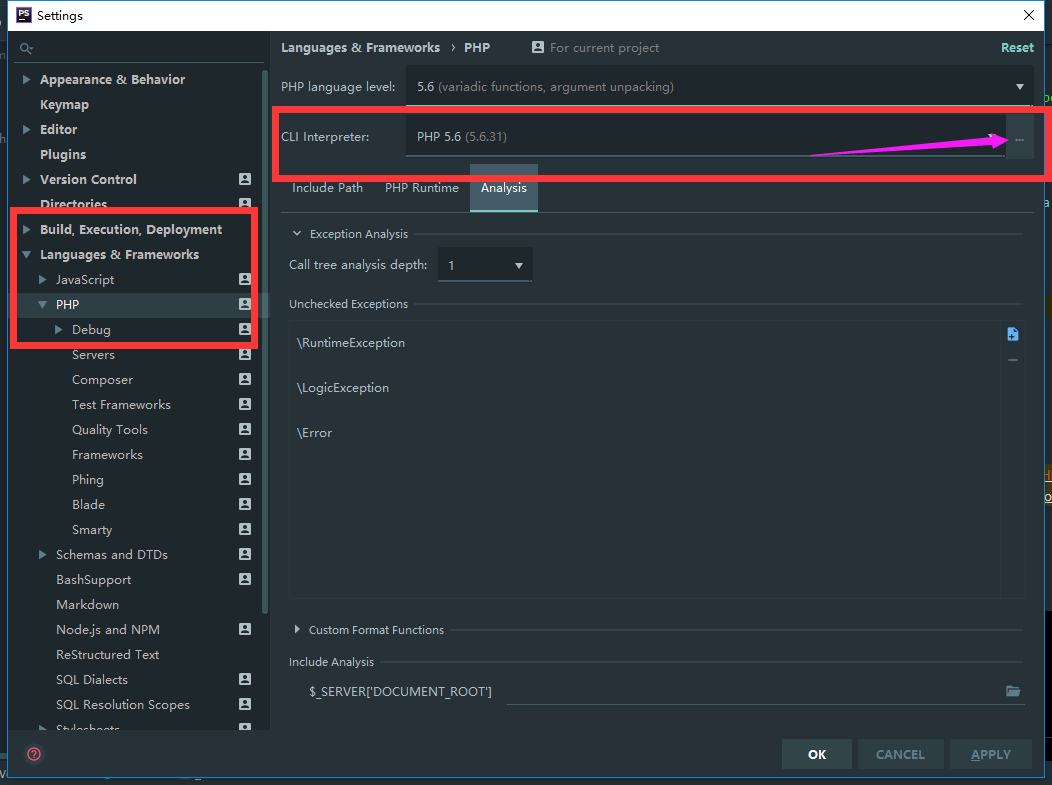Click the project-level icon beside Test Frameworks
This screenshot has width=1052, height=785.
(245, 404)
